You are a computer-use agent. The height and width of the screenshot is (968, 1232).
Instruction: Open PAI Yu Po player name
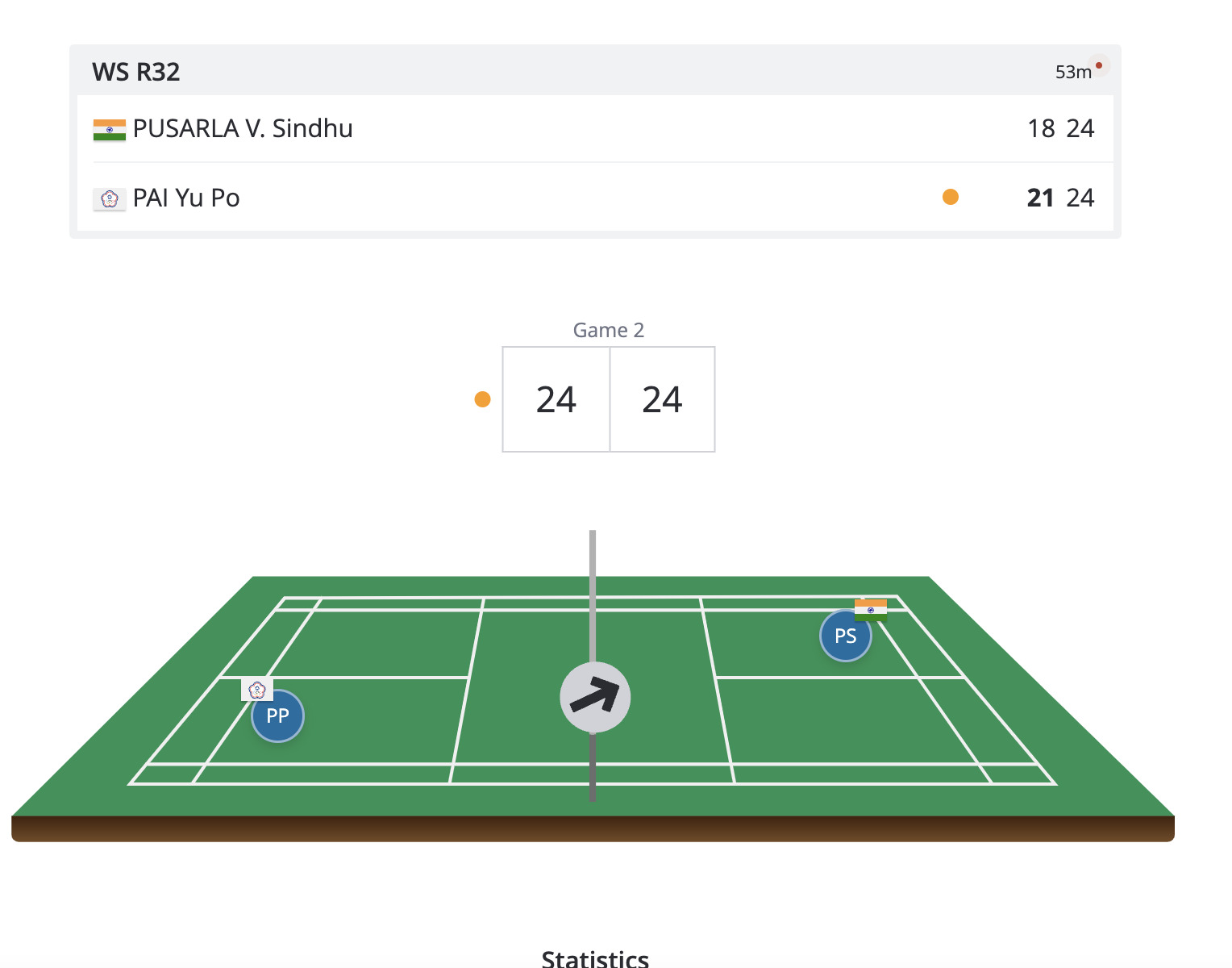(x=186, y=198)
